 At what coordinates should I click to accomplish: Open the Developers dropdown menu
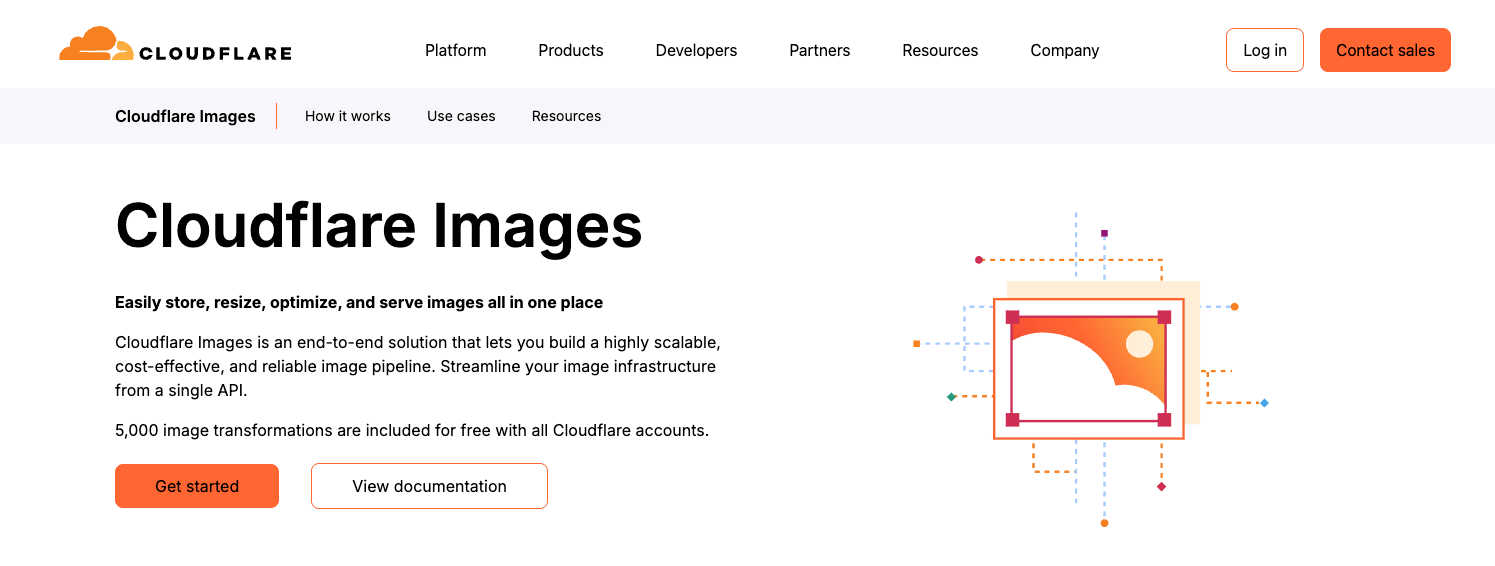(x=696, y=50)
